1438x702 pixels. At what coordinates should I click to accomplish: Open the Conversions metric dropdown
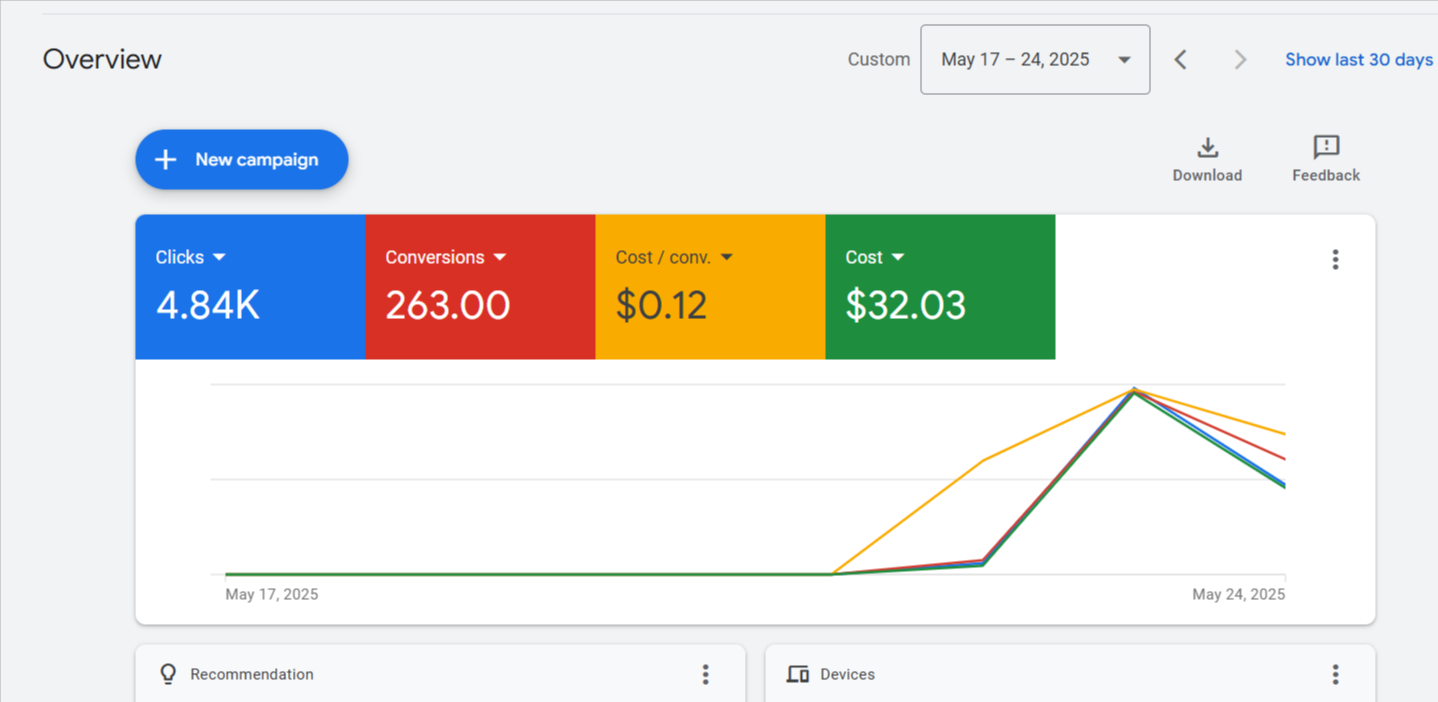[x=500, y=257]
